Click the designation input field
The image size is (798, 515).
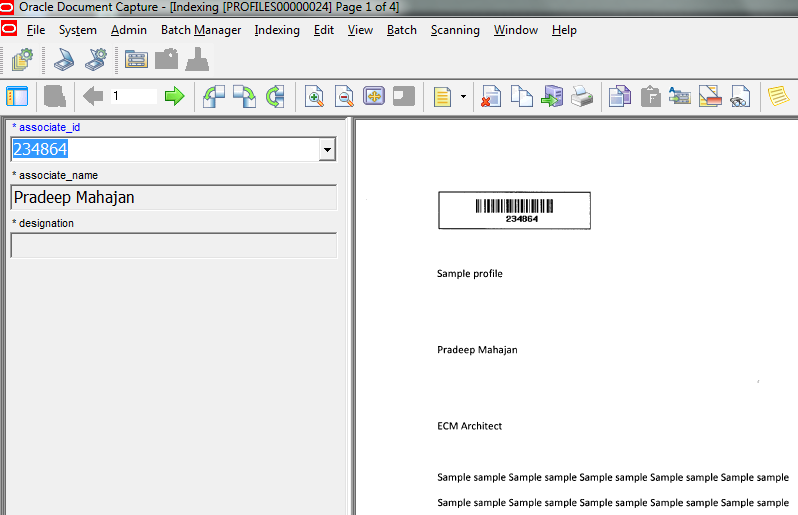[x=173, y=246]
